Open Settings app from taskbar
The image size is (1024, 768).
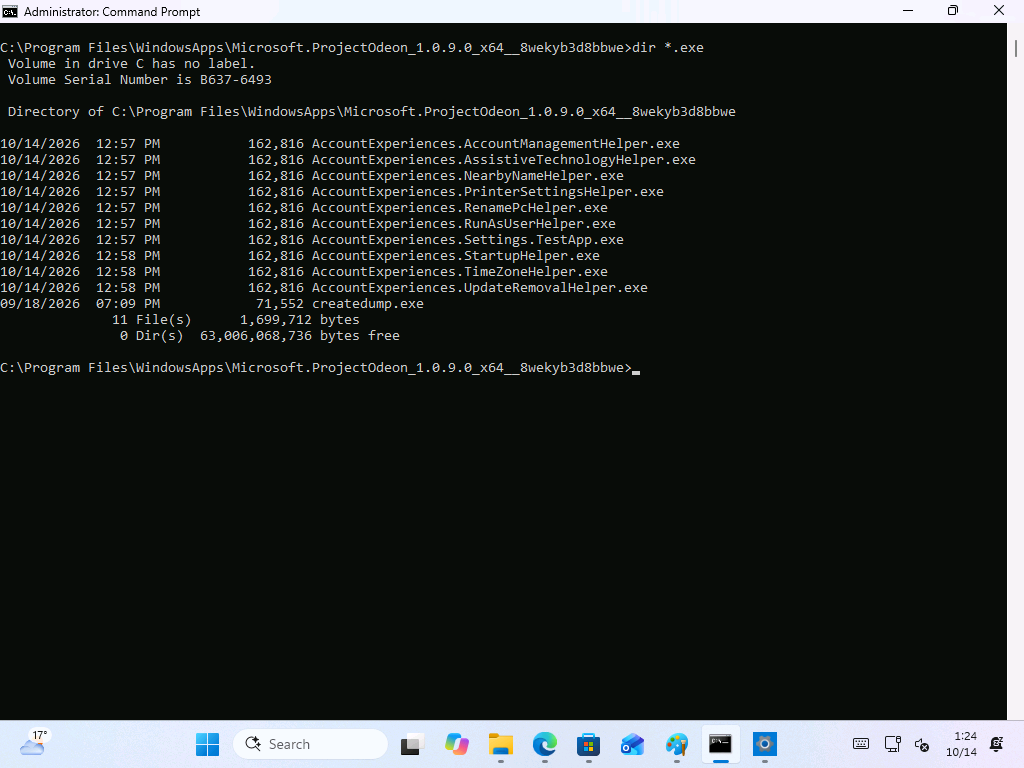pyautogui.click(x=764, y=744)
